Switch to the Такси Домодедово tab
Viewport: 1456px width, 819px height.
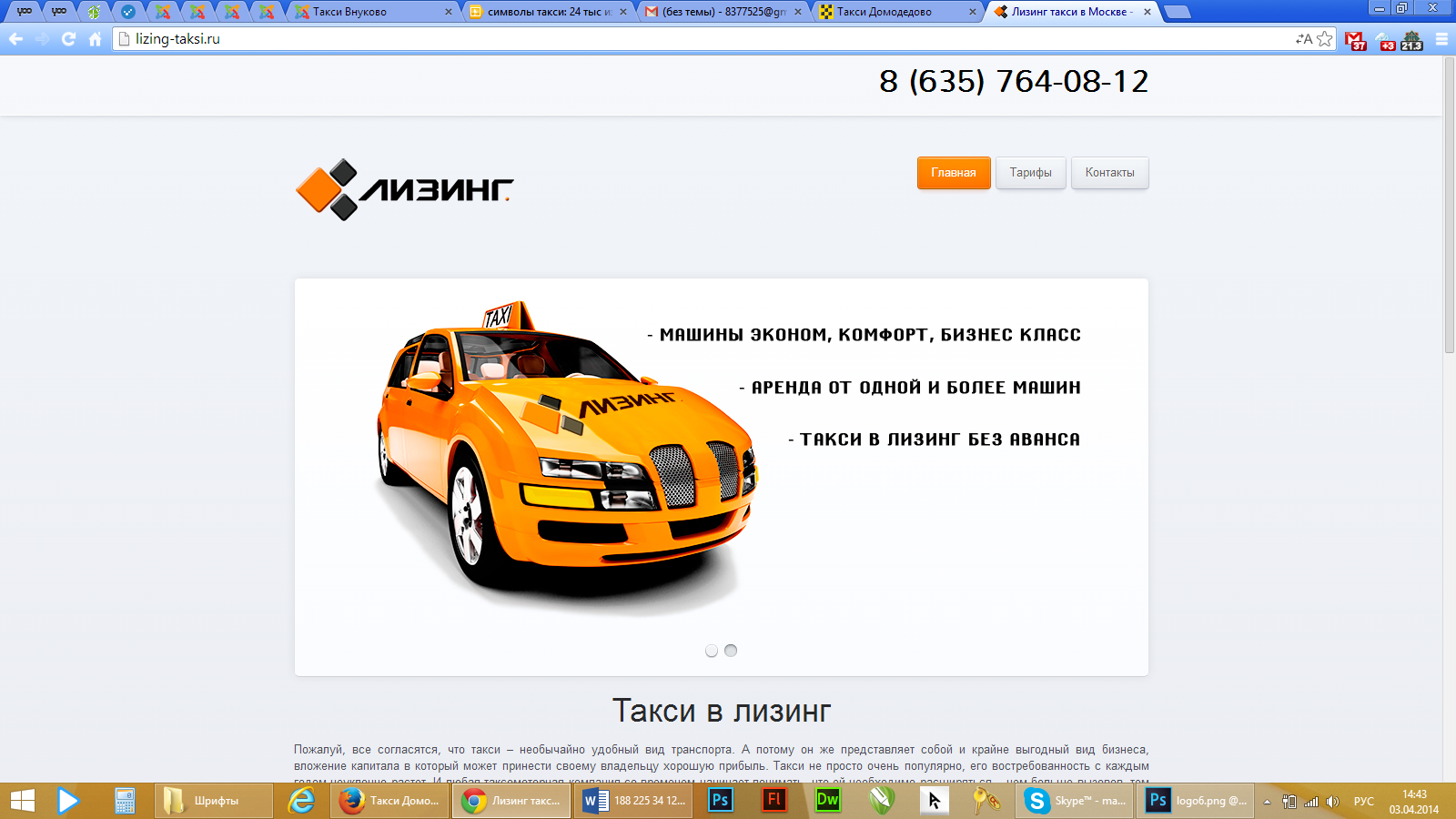897,12
